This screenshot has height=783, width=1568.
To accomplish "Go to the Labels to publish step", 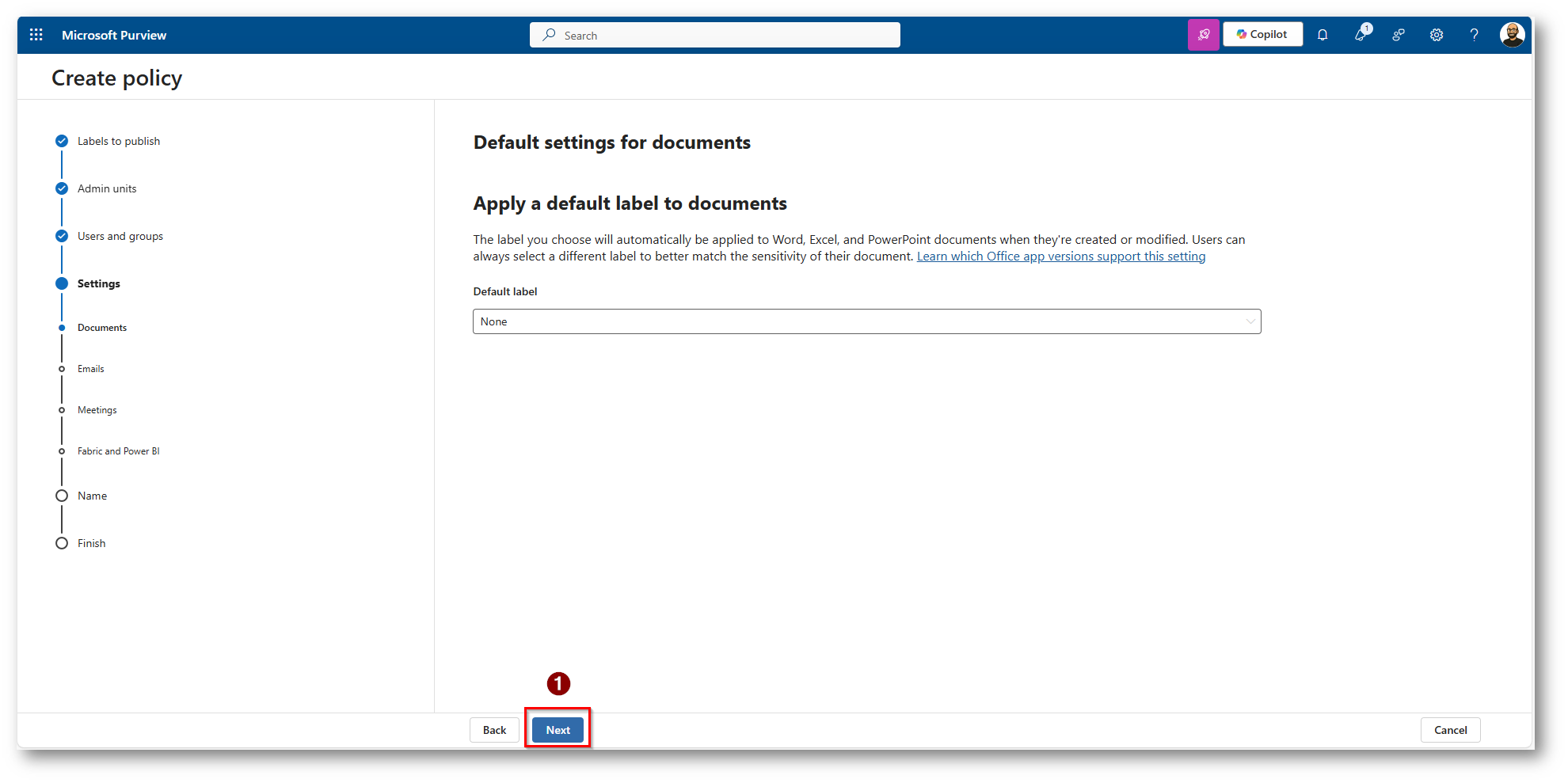I will coord(118,141).
